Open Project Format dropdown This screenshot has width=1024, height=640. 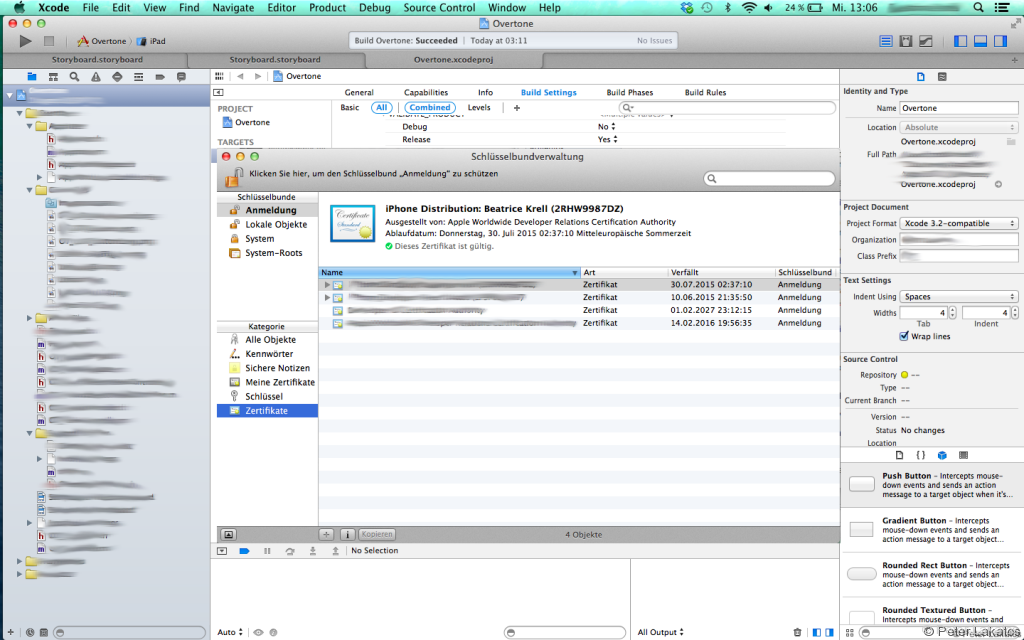[x=959, y=223]
